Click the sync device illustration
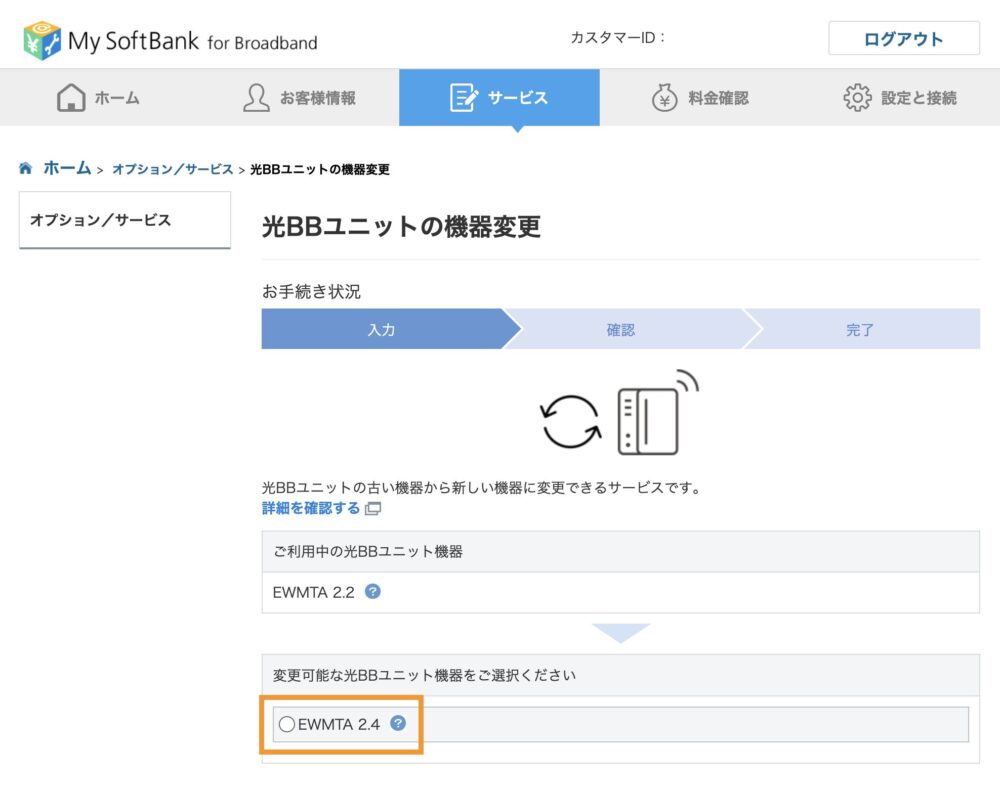This screenshot has height=791, width=1000. (620, 415)
